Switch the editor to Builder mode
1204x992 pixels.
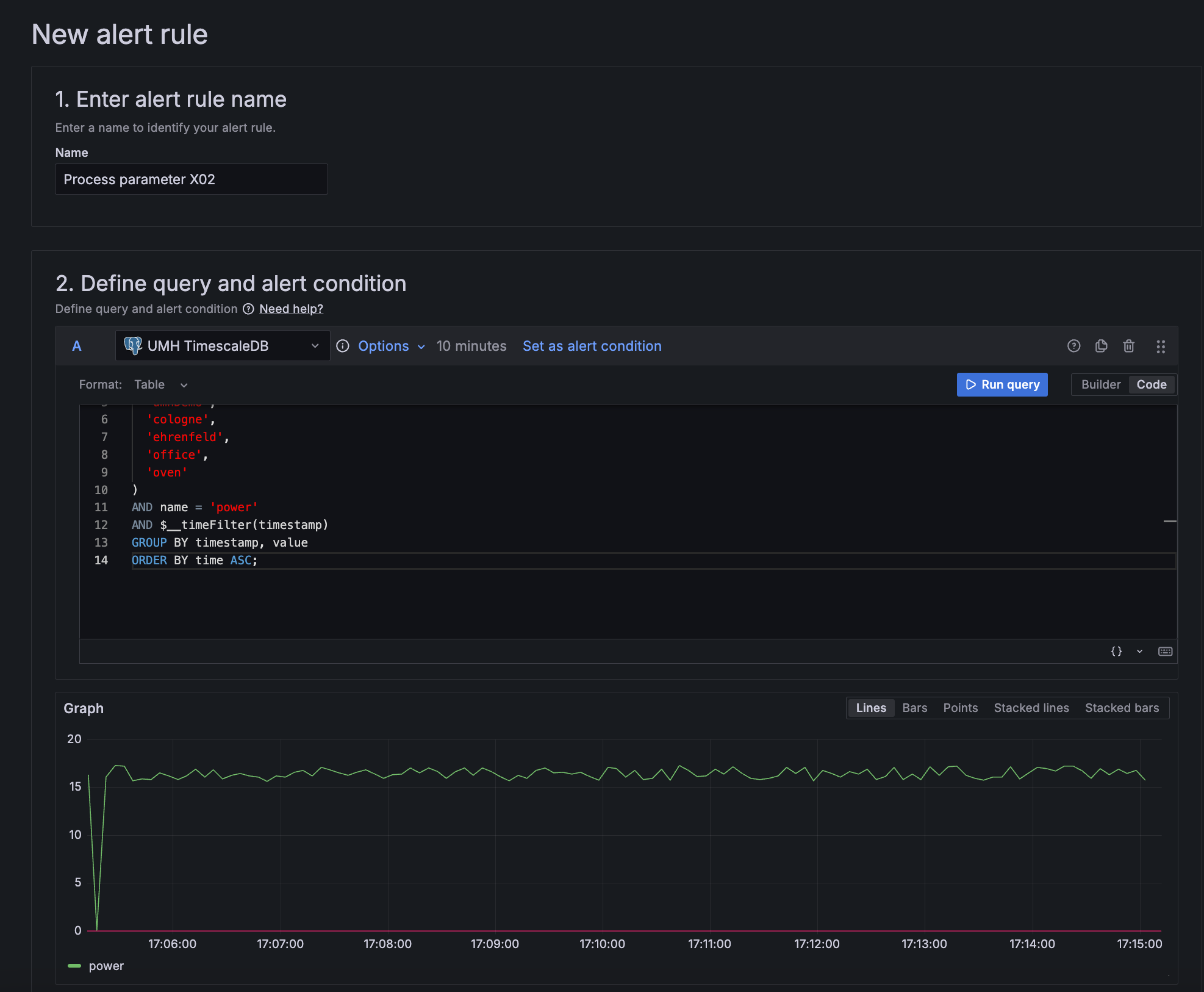pyautogui.click(x=1100, y=384)
